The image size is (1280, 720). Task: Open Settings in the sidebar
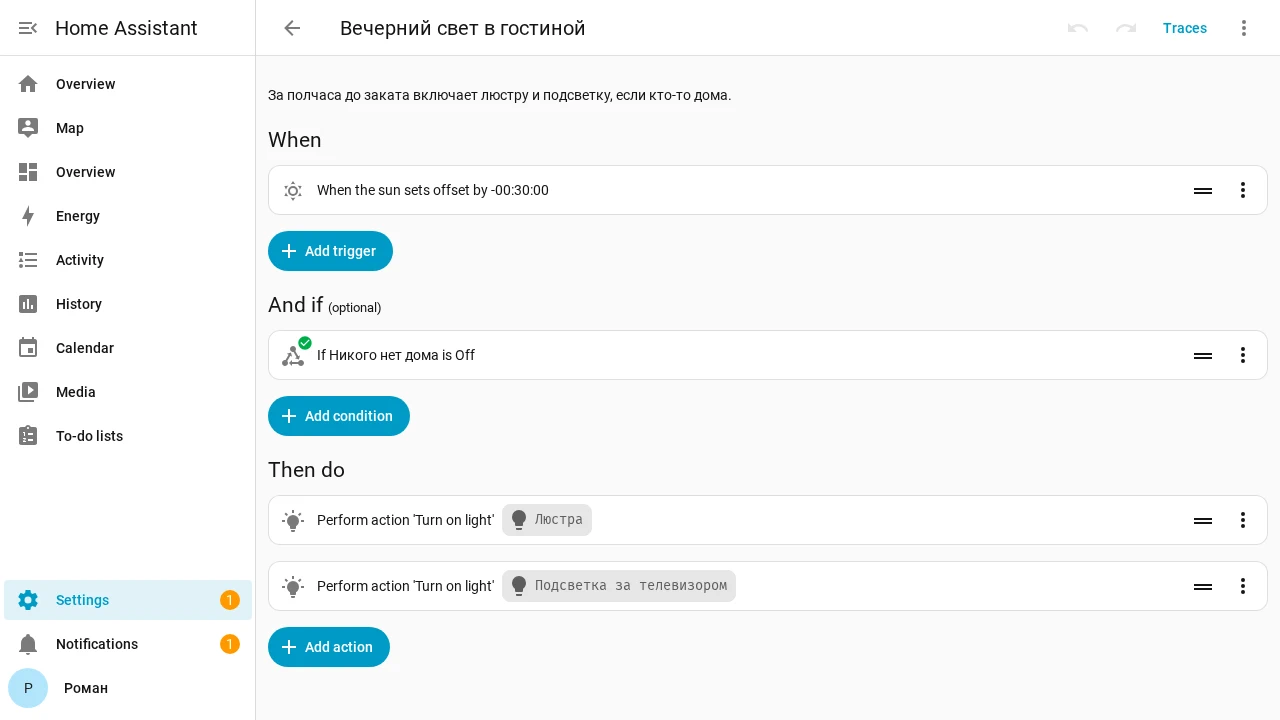tap(128, 600)
